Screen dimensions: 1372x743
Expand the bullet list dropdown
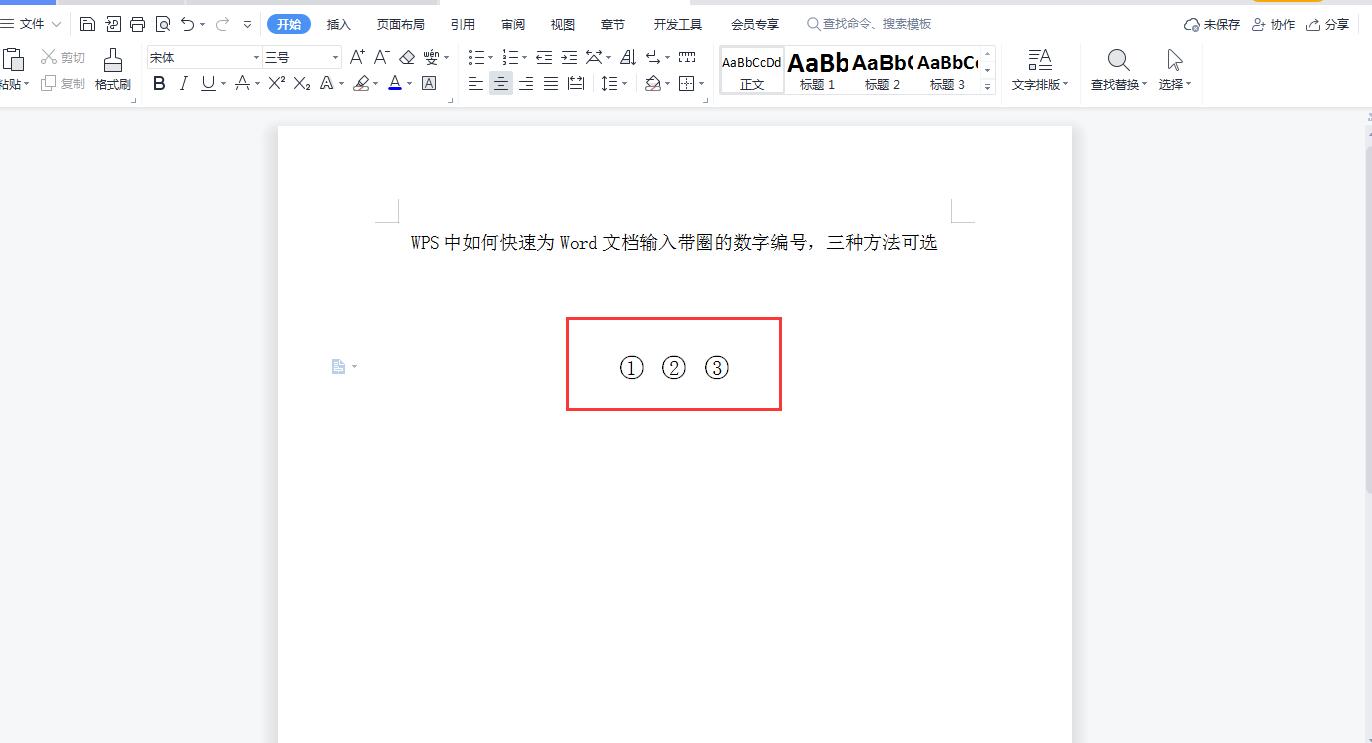tap(491, 58)
